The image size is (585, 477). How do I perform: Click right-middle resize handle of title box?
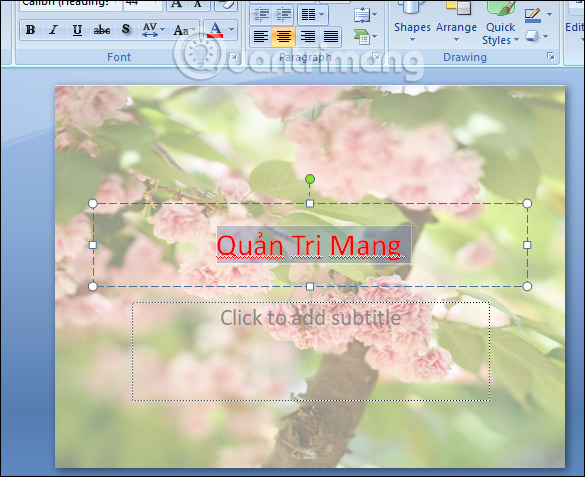pyautogui.click(x=527, y=245)
